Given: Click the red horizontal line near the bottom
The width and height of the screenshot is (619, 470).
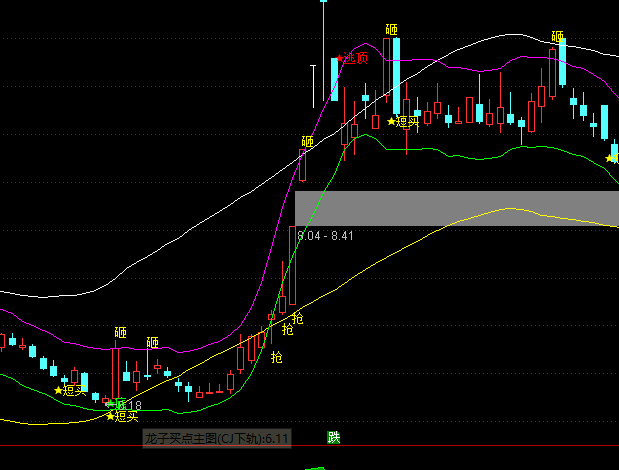Looking at the screenshot, I should 300,444.
